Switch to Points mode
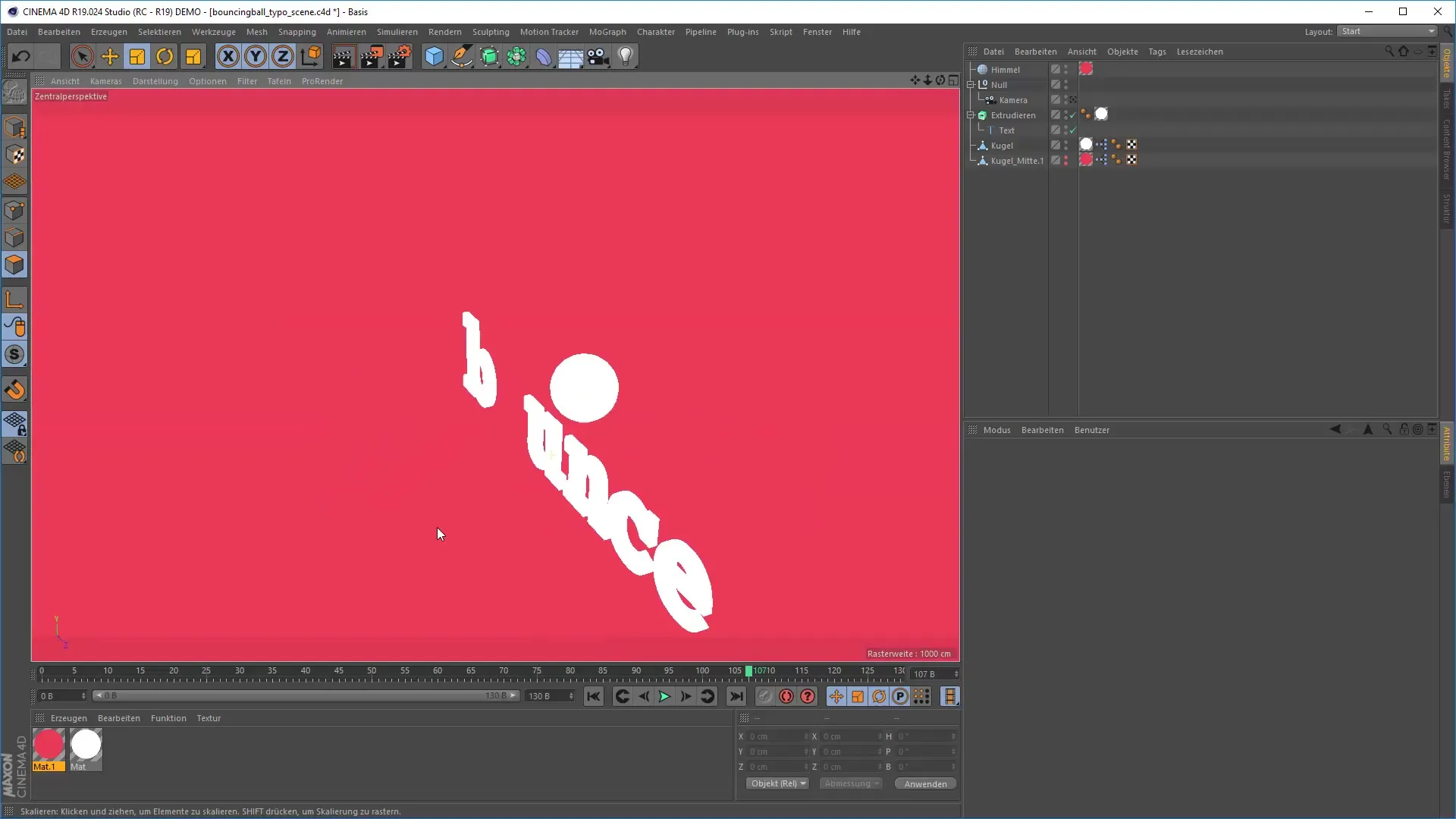Viewport: 1456px width, 819px height. coord(14,210)
